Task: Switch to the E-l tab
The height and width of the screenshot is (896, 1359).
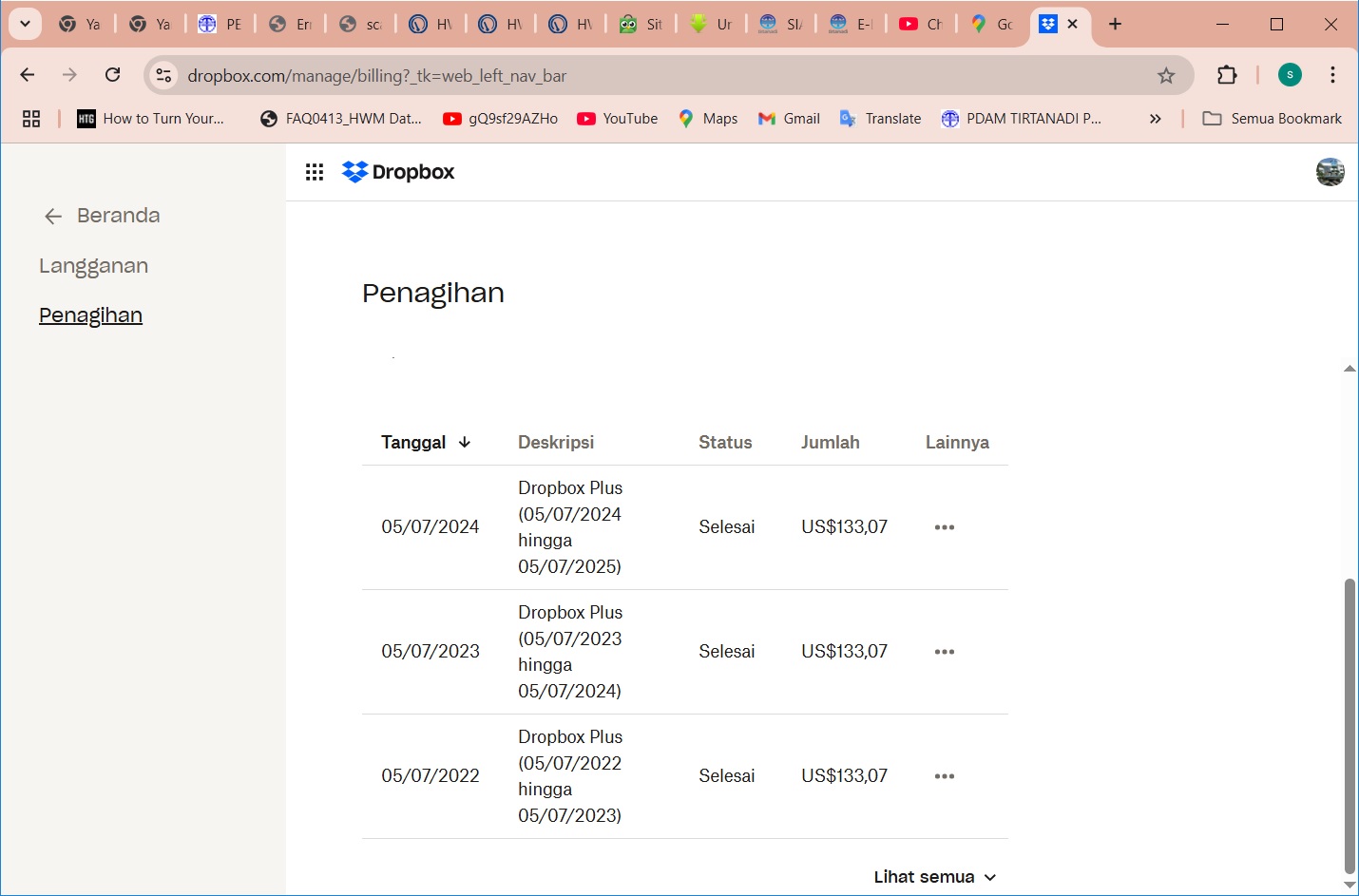Action: click(852, 24)
